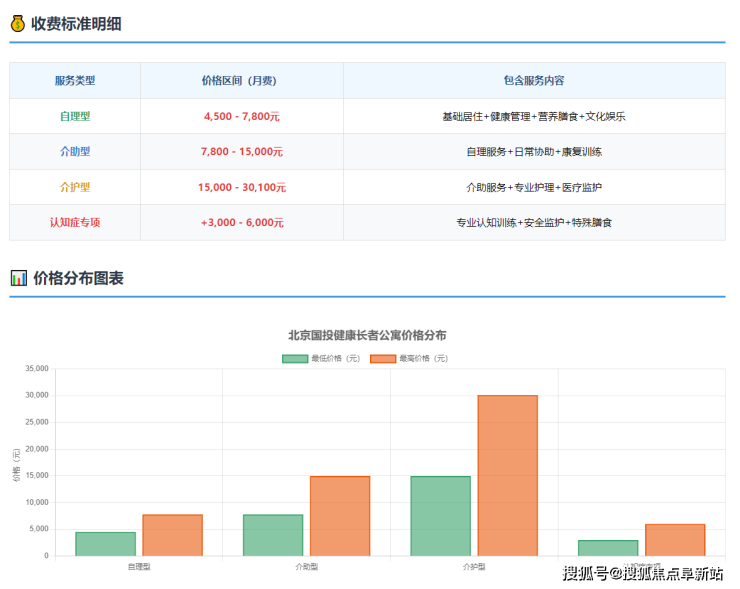Click the bar chart icon beside 价格分布图表
This screenshot has width=740, height=589.
point(18,278)
